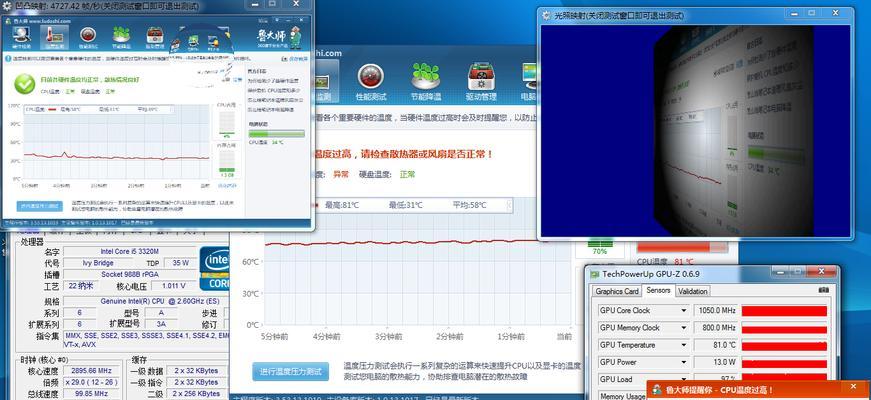Select the Ivy Bridge codename field
Image resolution: width=871 pixels, height=400 pixels.
100,263
